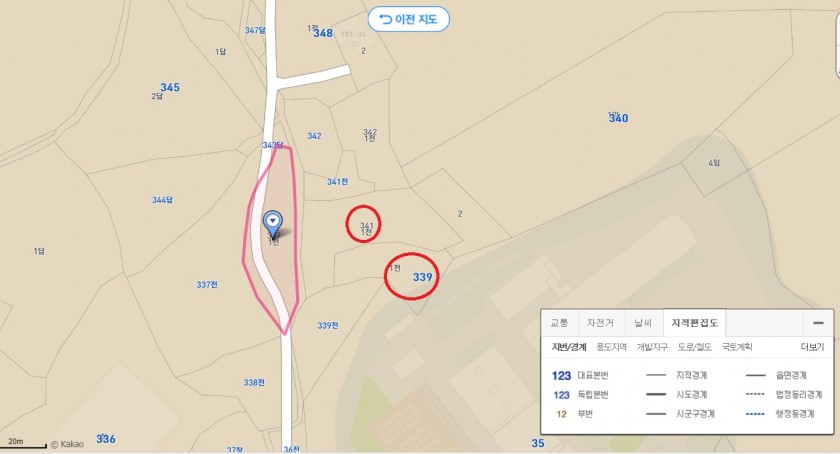
Task: Open the 날씨 tab
Action: [x=643, y=323]
